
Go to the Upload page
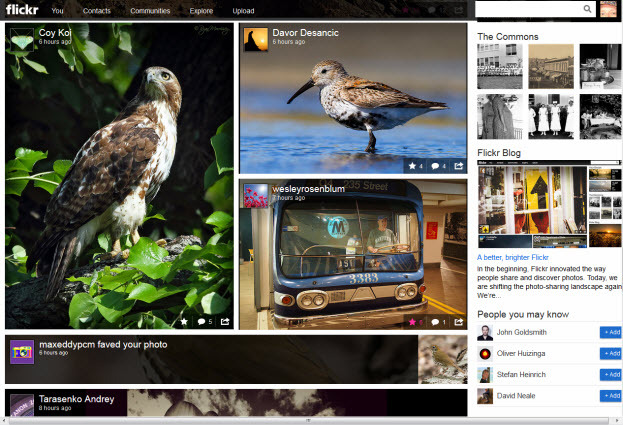243,11
